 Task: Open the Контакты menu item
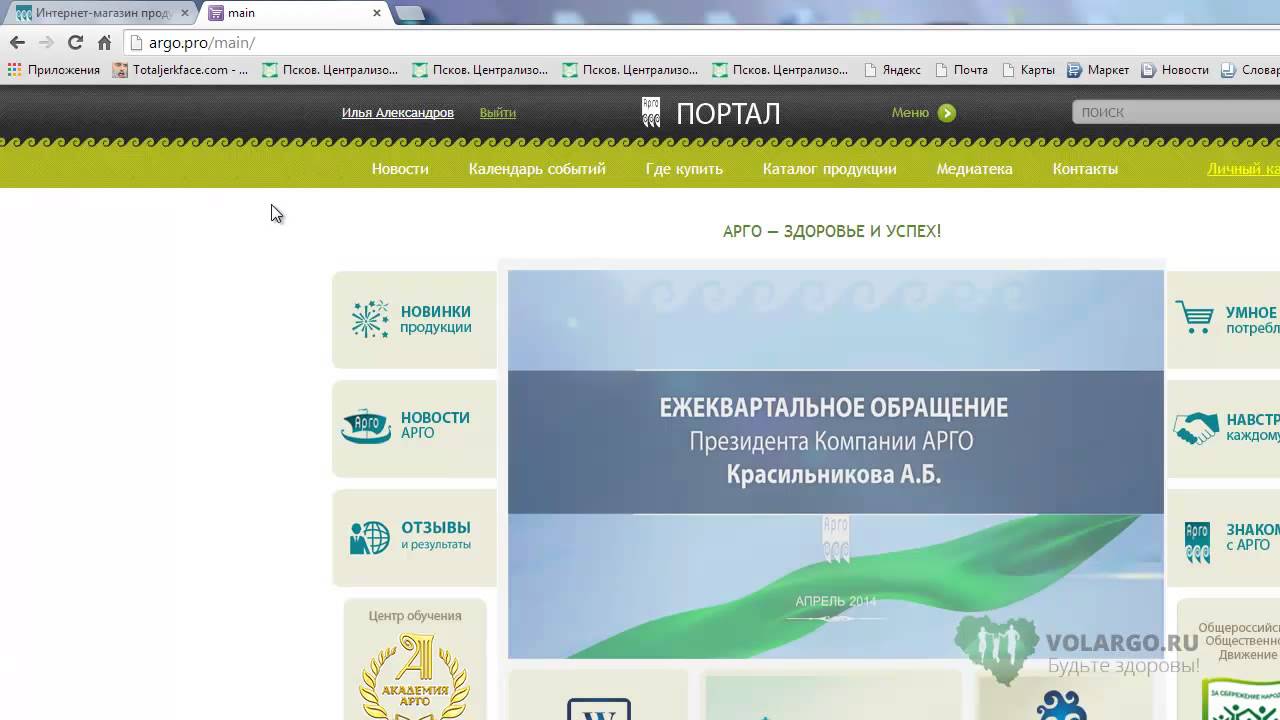tap(1085, 169)
